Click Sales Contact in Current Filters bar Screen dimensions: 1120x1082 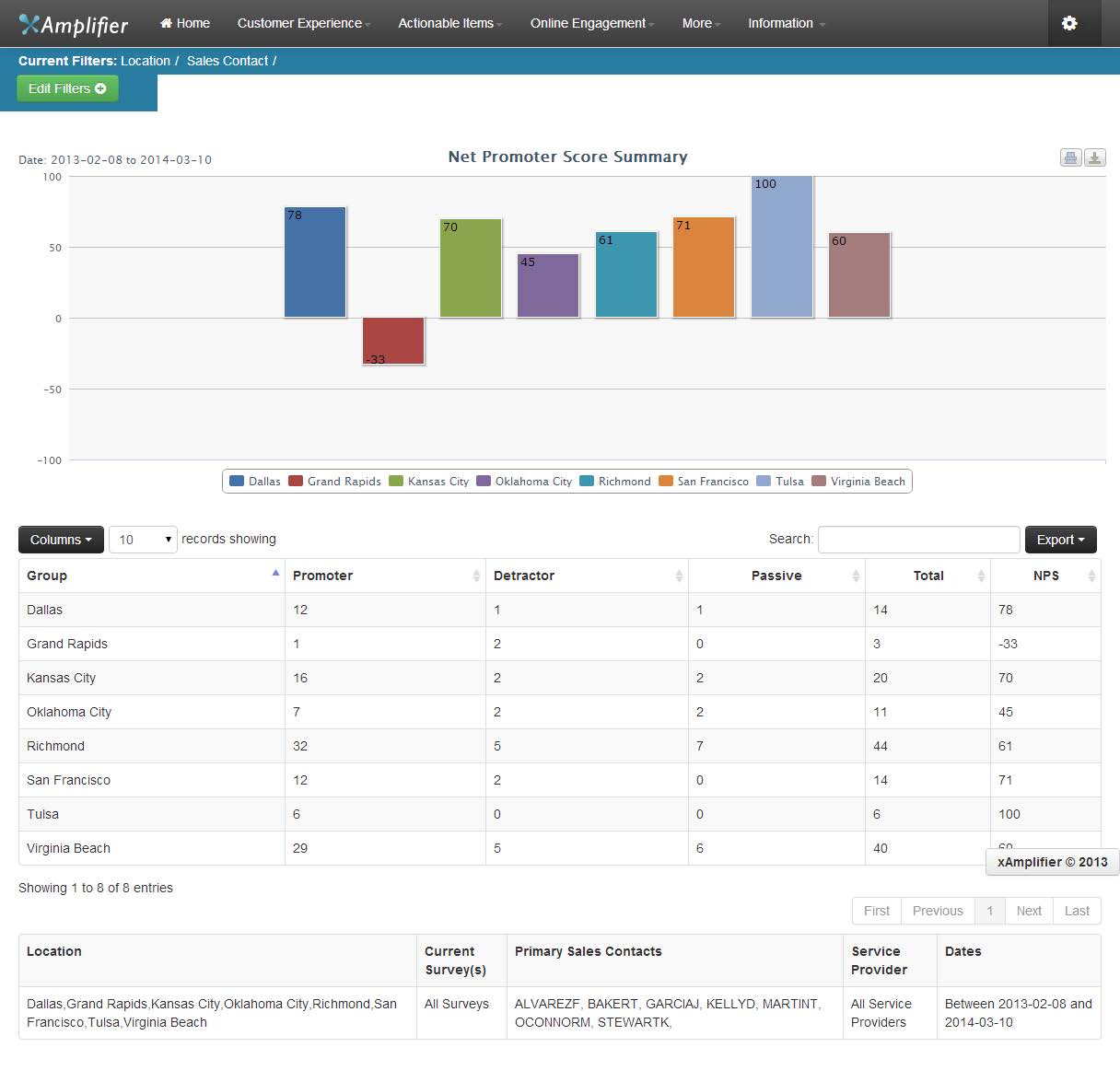pos(227,61)
